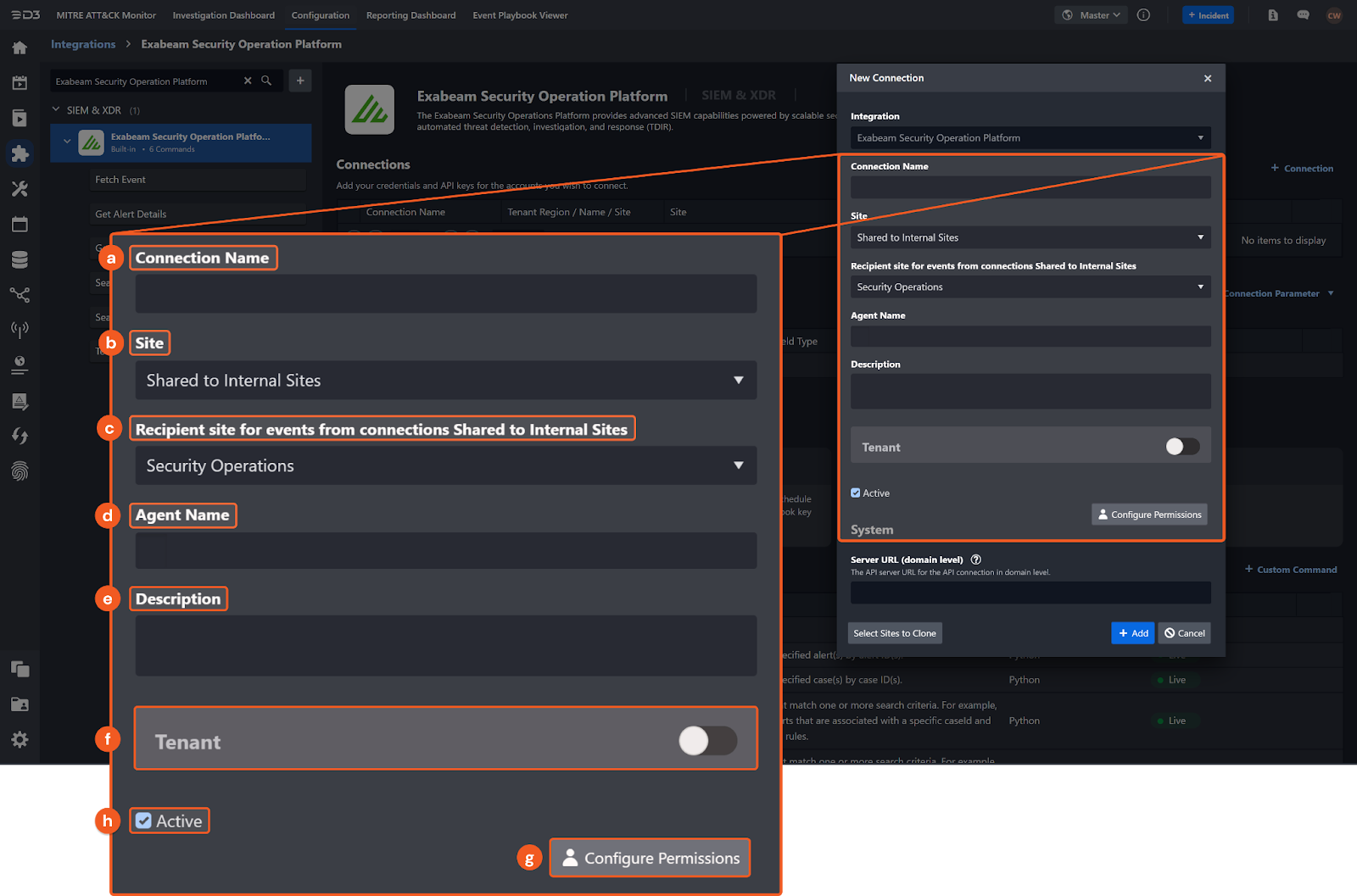Open the fingerprint icon in sidebar
This screenshot has width=1357, height=896.
point(20,471)
